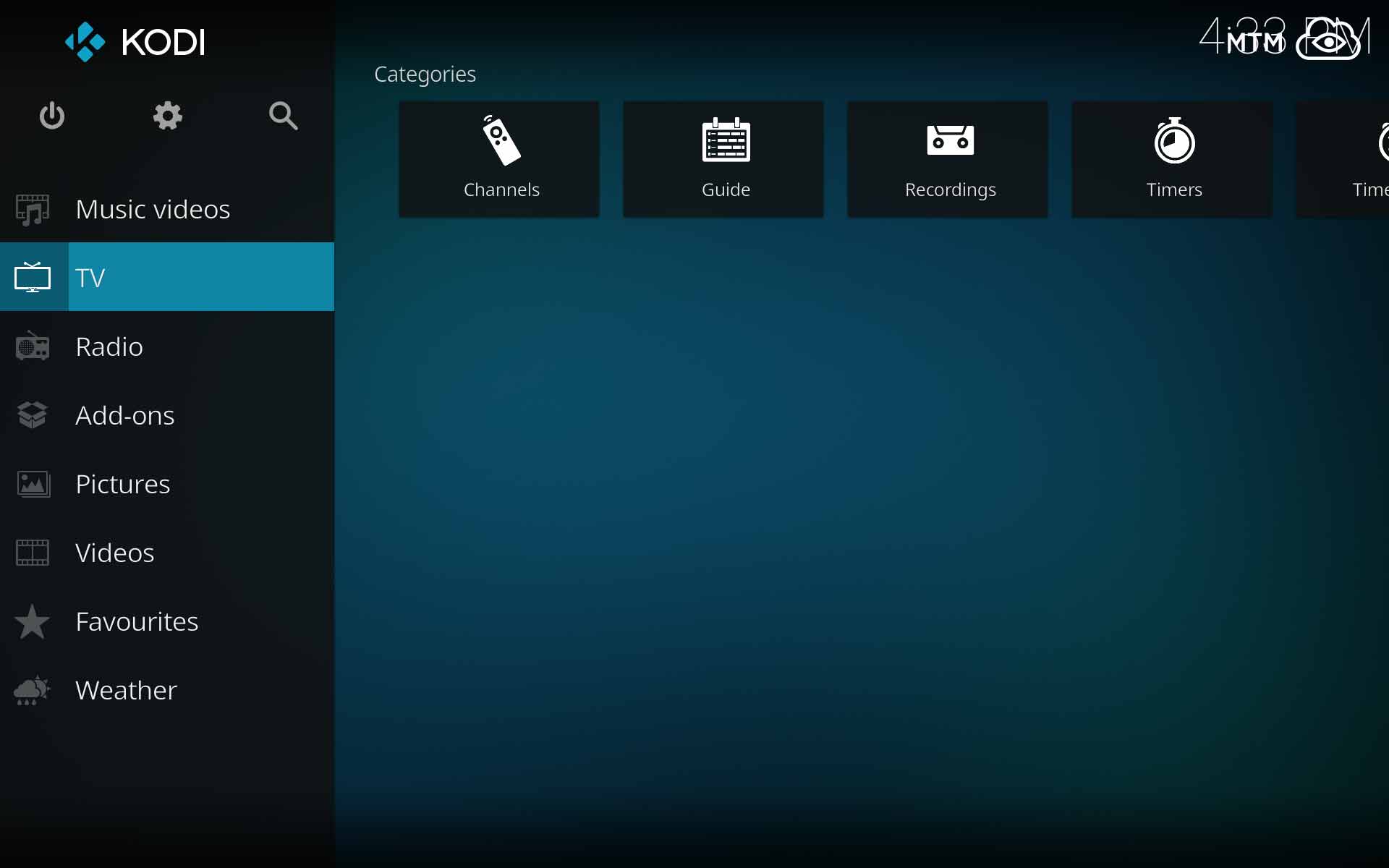Open the Add-ons sidebar icon
The image size is (1389, 868).
[33, 414]
